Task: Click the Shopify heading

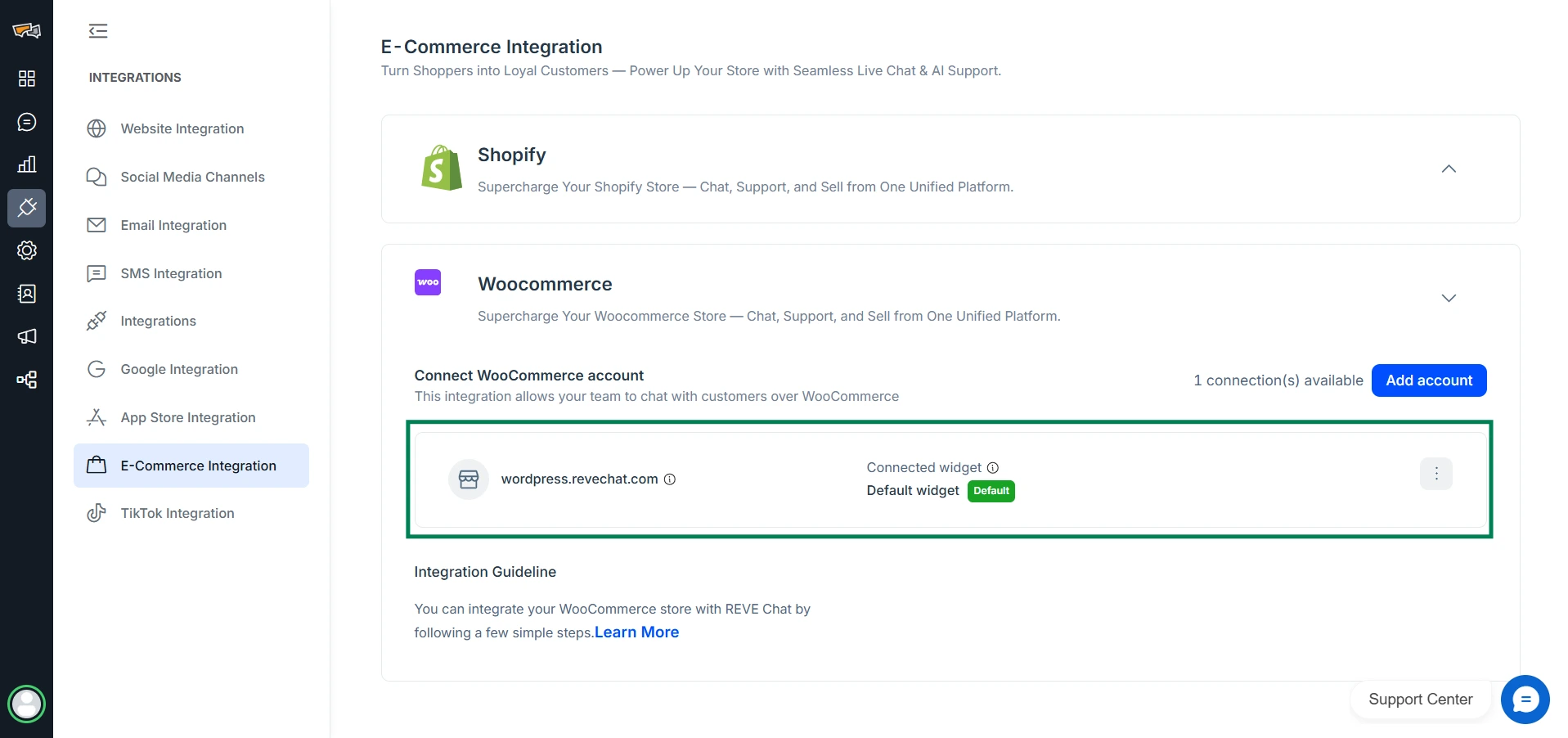Action: pos(512,155)
